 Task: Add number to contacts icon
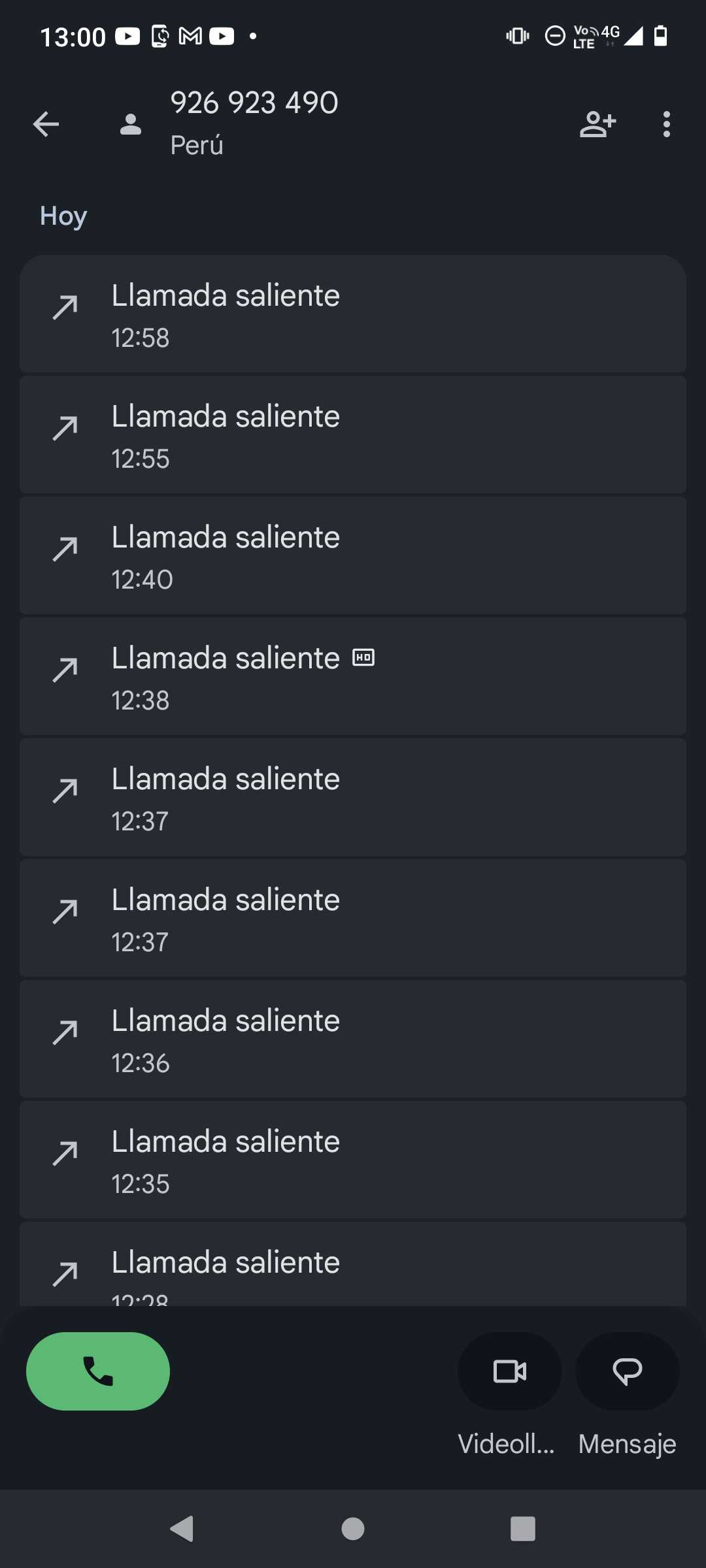[597, 124]
